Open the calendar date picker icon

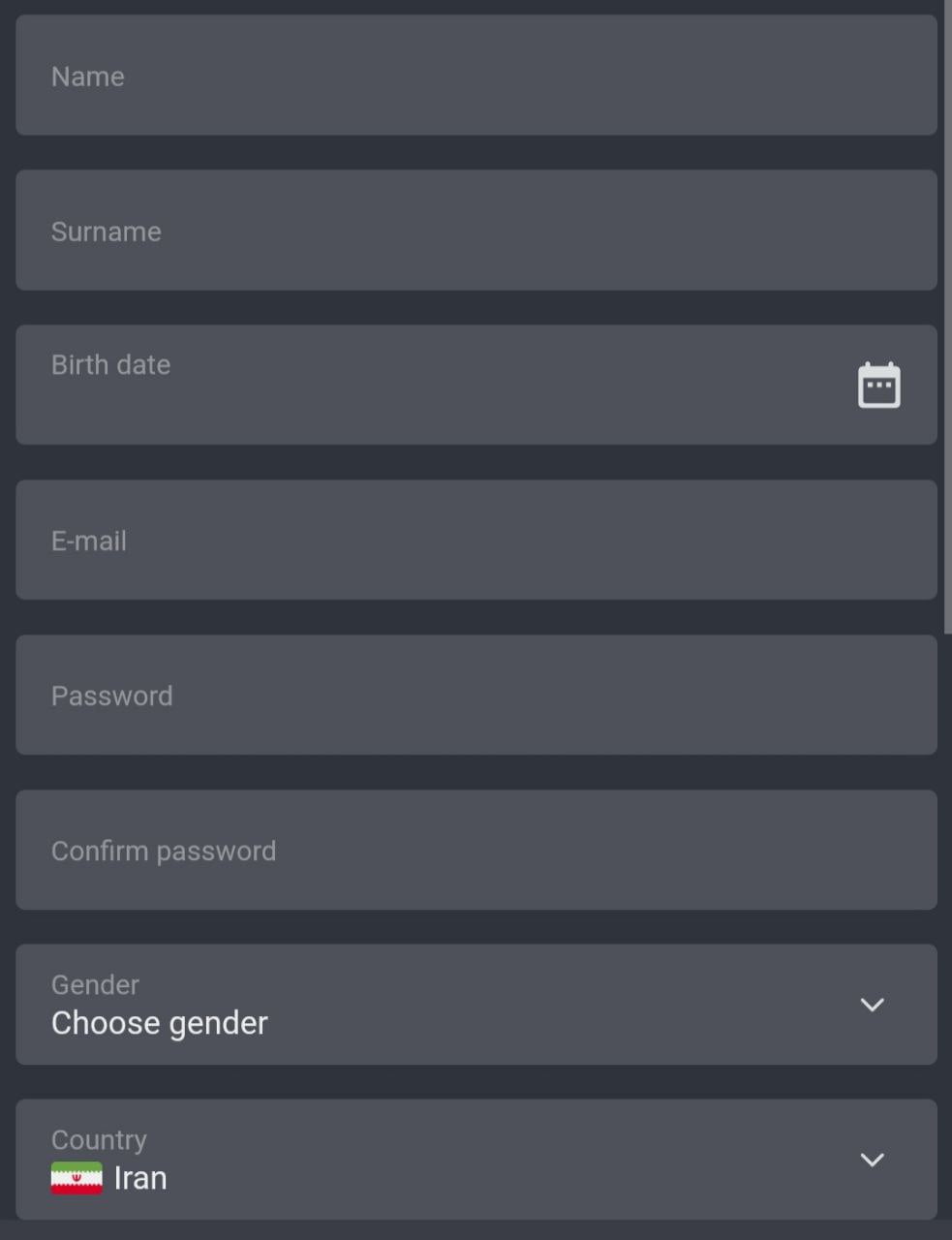(x=879, y=384)
